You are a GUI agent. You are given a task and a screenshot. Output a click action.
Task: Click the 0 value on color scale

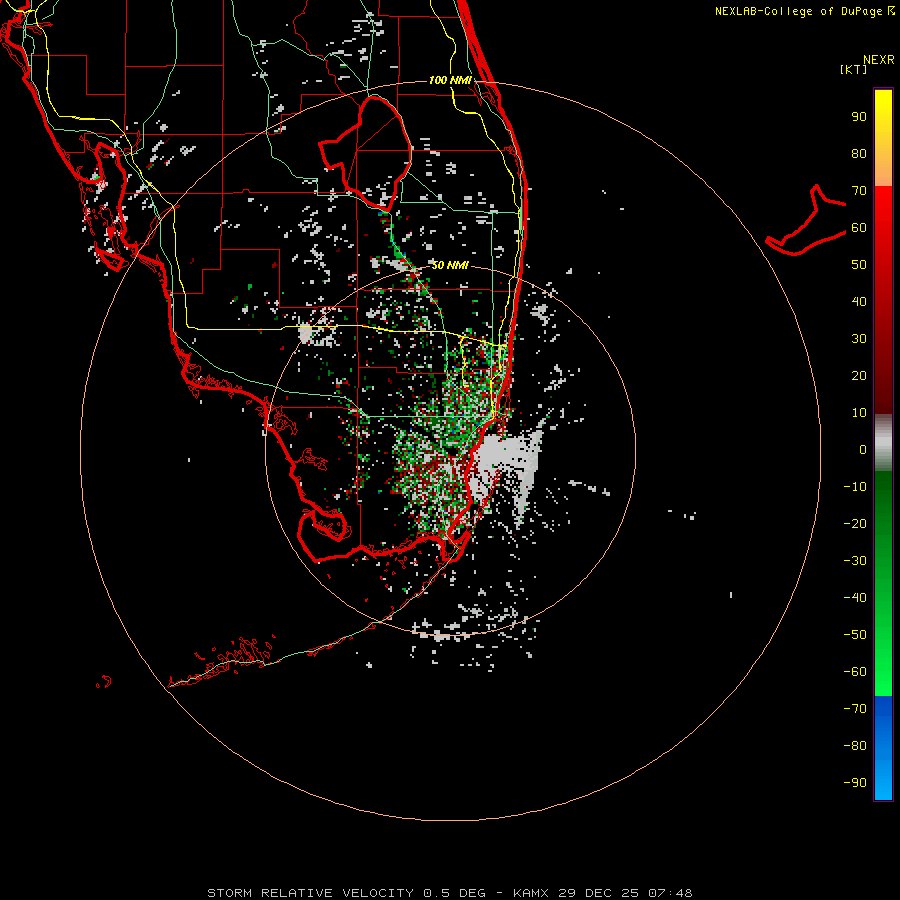(863, 450)
